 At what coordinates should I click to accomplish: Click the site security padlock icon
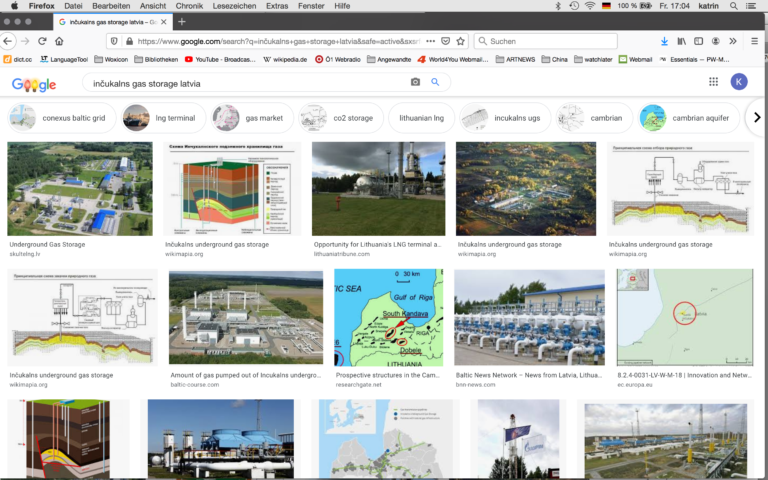(x=129, y=42)
